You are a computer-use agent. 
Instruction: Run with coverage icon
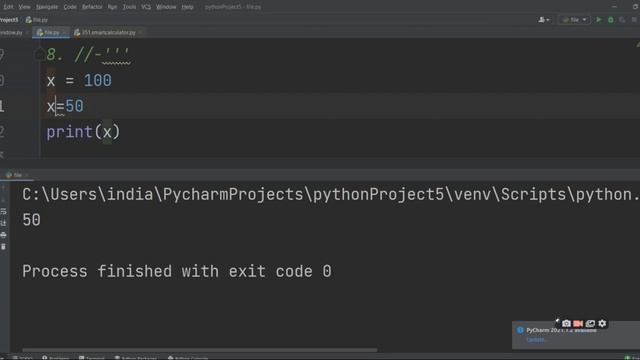[x=622, y=20]
